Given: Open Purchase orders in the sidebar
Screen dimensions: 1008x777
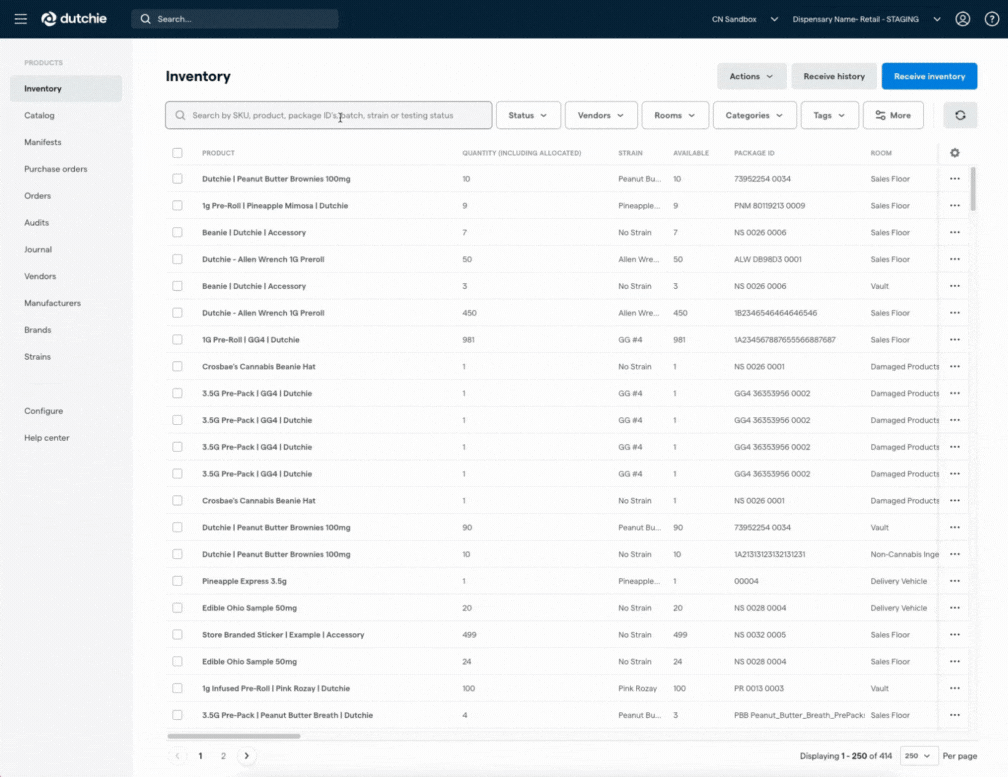Looking at the screenshot, I should coord(56,169).
